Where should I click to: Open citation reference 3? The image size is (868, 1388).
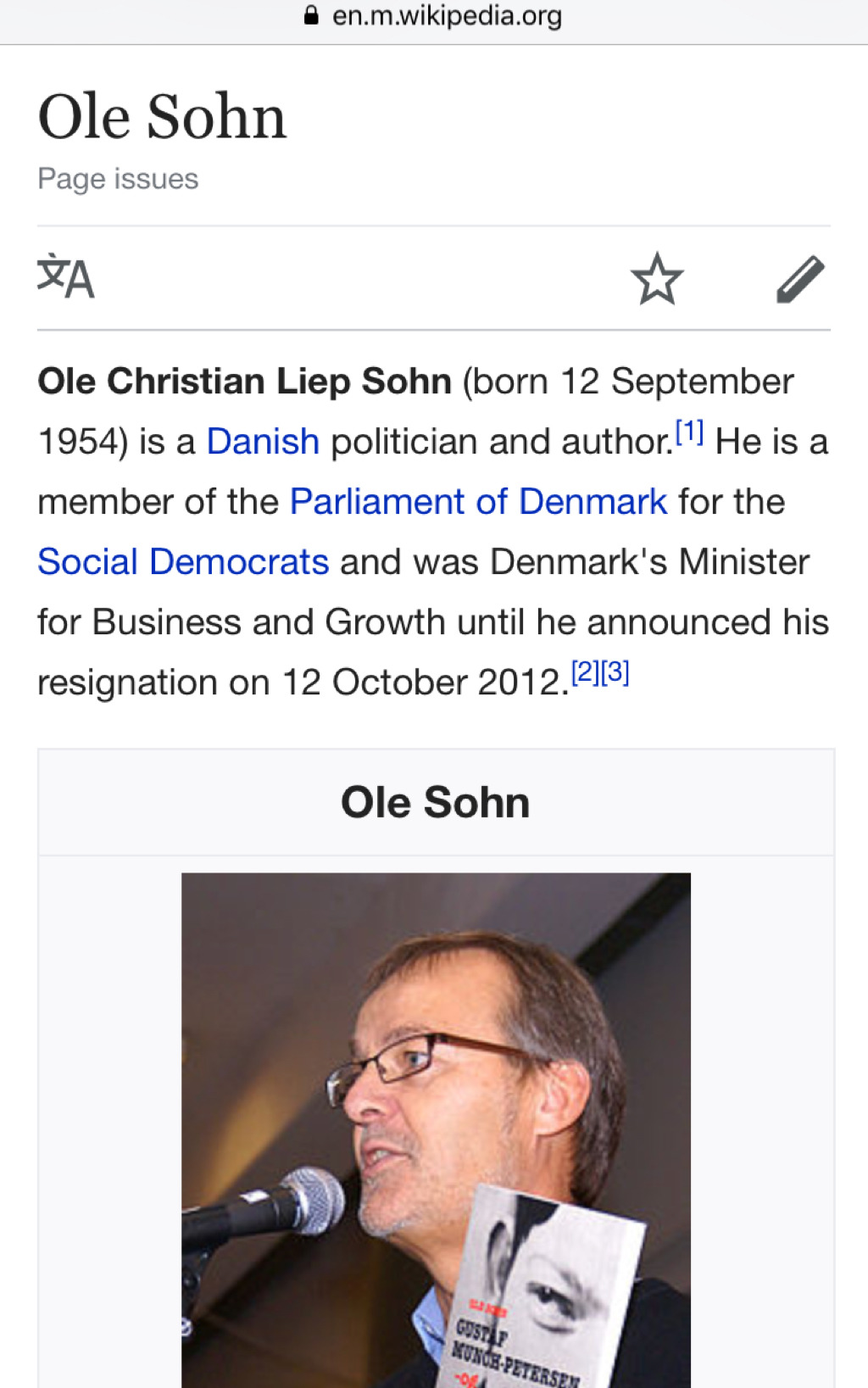pos(615,673)
